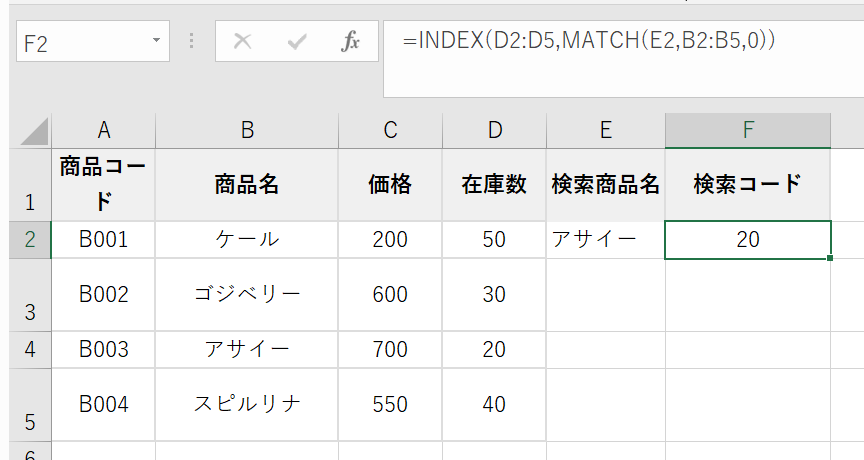Select row 5 header
864x460 pixels.
coord(30,405)
